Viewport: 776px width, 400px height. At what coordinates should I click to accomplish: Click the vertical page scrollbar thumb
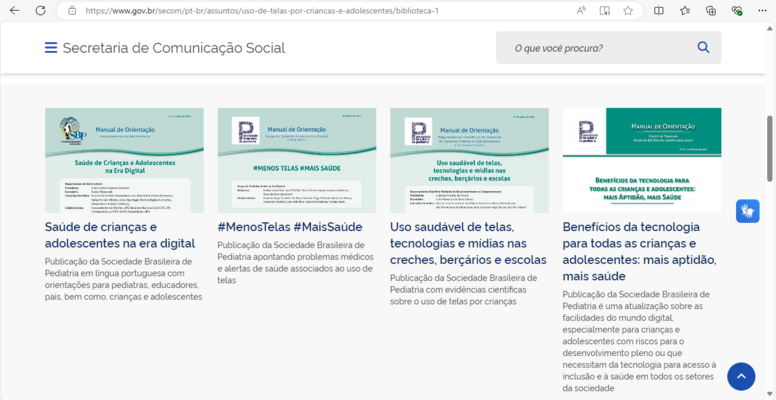(770, 149)
